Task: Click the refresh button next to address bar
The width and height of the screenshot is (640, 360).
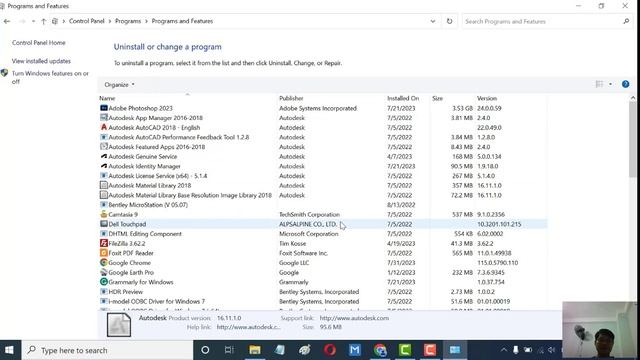Action: coord(449,21)
